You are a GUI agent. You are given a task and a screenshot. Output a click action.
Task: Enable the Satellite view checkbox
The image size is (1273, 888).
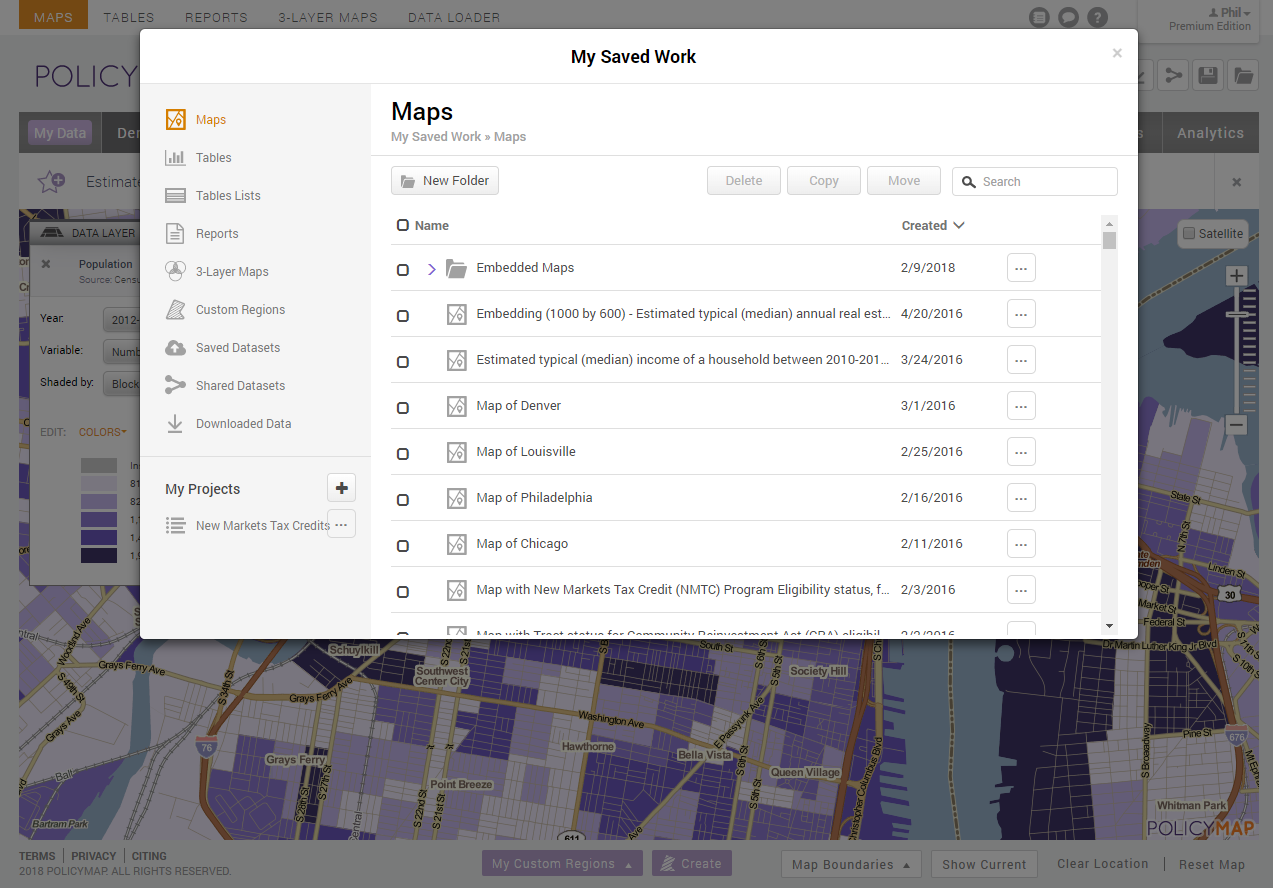(x=1189, y=233)
